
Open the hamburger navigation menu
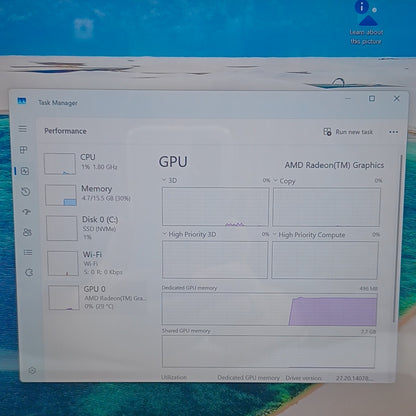pos(23,129)
